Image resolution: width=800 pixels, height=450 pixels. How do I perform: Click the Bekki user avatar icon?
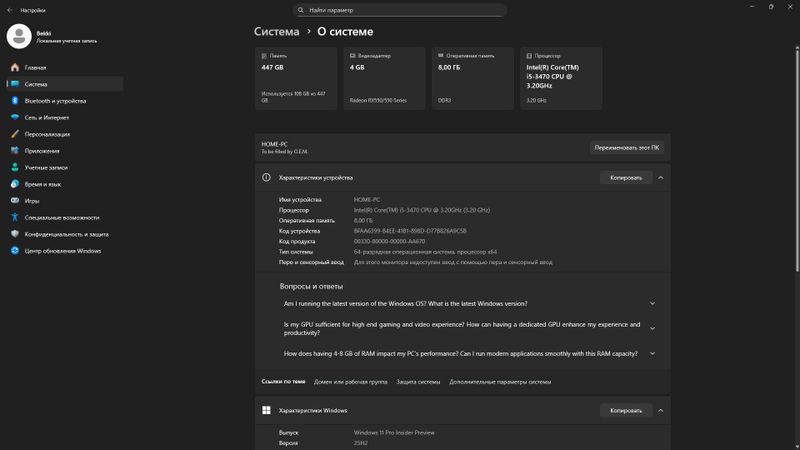tap(19, 36)
